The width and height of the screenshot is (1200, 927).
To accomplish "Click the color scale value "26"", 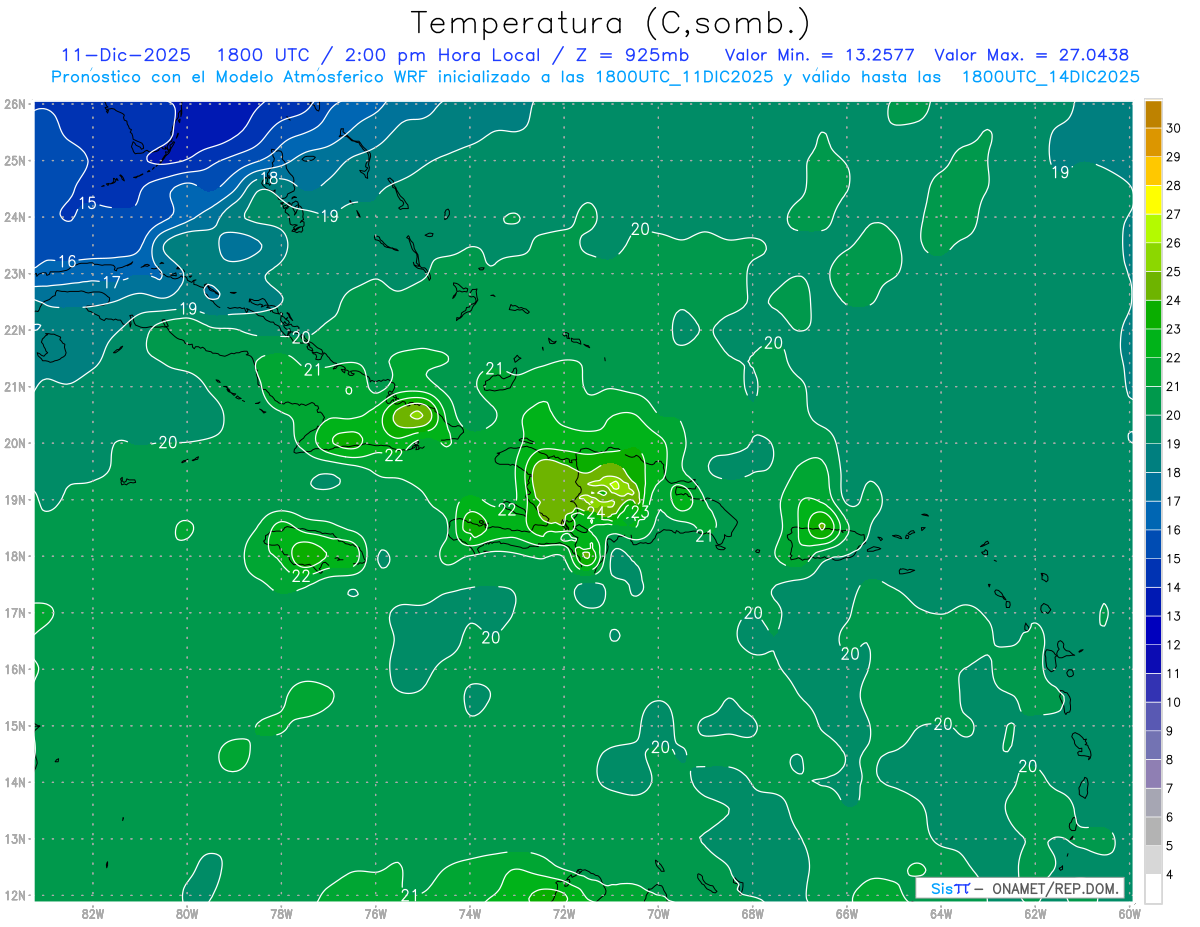I will click(1173, 243).
